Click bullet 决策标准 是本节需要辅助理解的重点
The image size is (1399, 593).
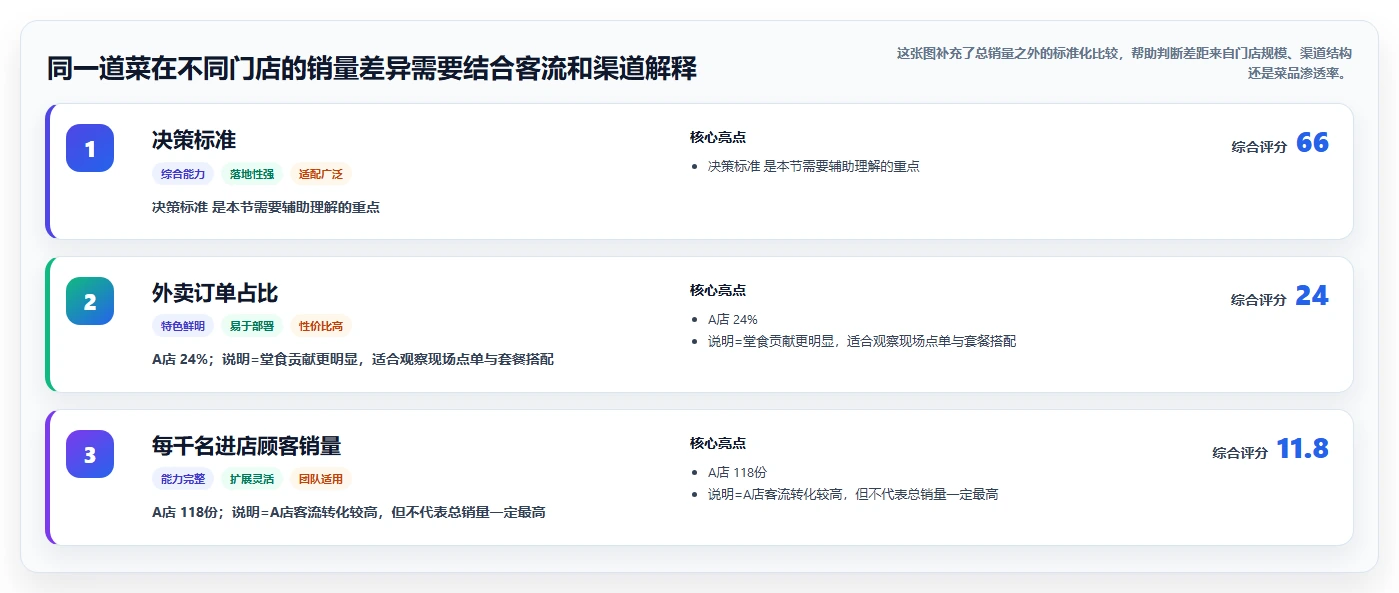click(x=814, y=167)
